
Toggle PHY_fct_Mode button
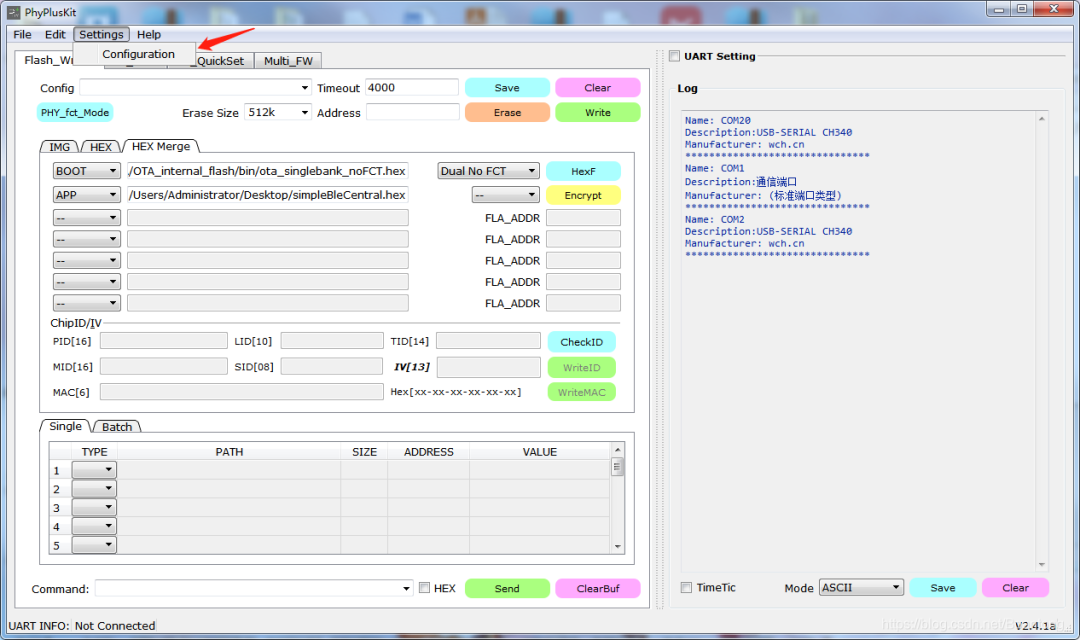tap(74, 112)
